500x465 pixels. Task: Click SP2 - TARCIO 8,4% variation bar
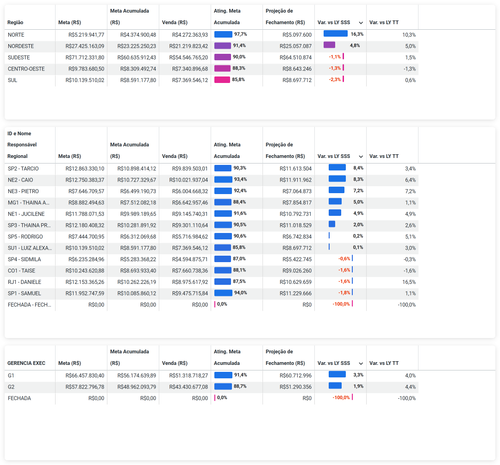[x=337, y=167]
